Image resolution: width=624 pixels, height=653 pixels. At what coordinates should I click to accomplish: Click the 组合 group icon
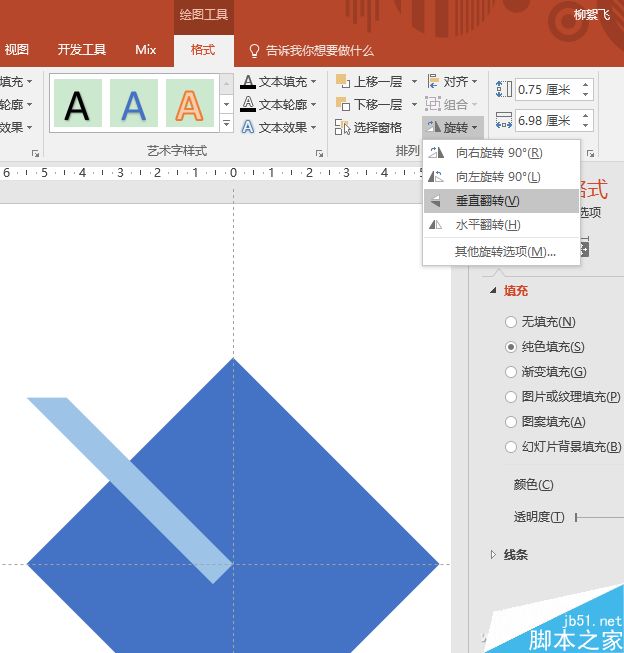(x=433, y=104)
